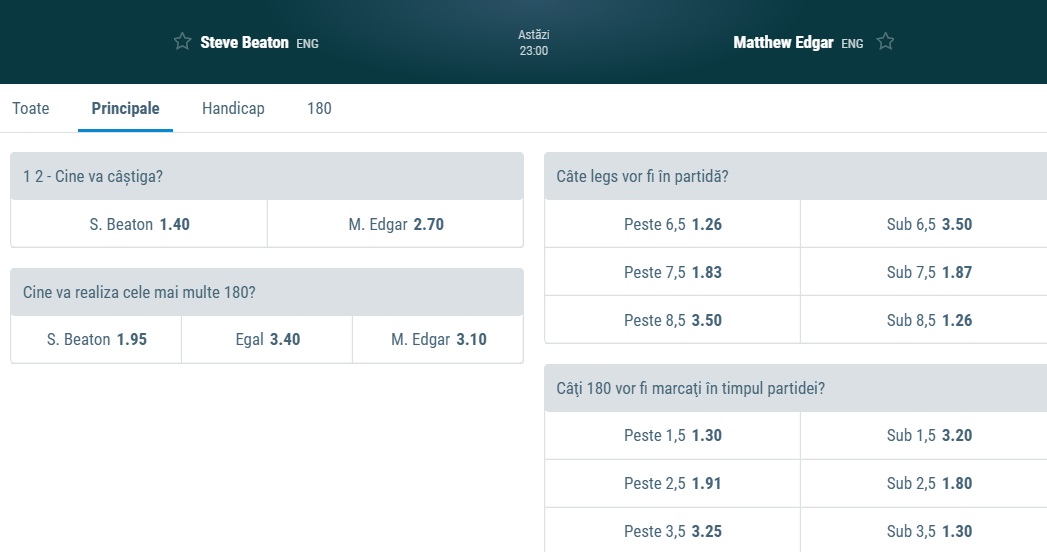Collapse the 'Cine va realiza cele mai multe 180?' section
Viewport: 1047px width, 552px height.
click(266, 292)
